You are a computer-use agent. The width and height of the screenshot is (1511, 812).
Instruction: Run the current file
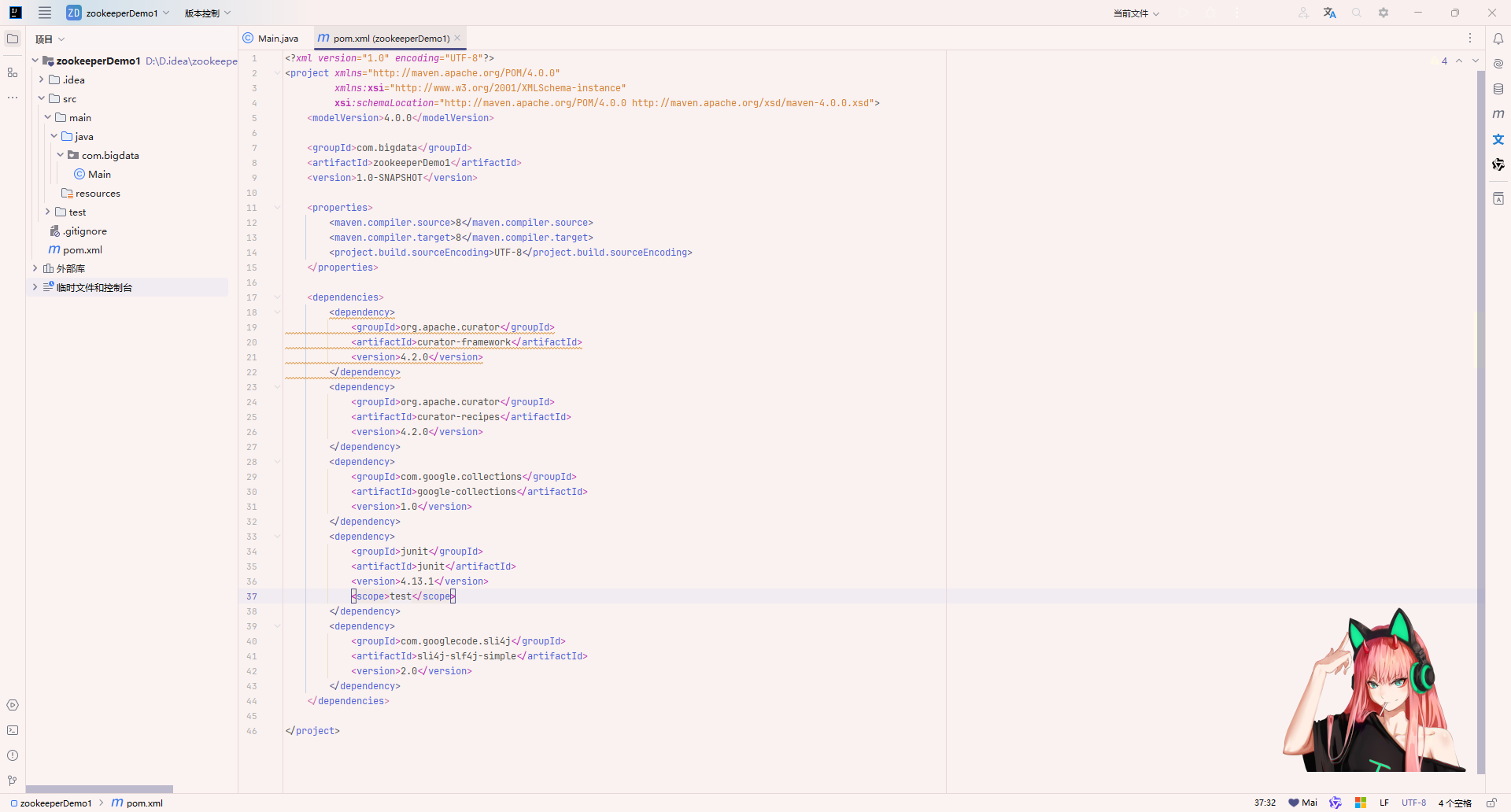pos(1185,13)
